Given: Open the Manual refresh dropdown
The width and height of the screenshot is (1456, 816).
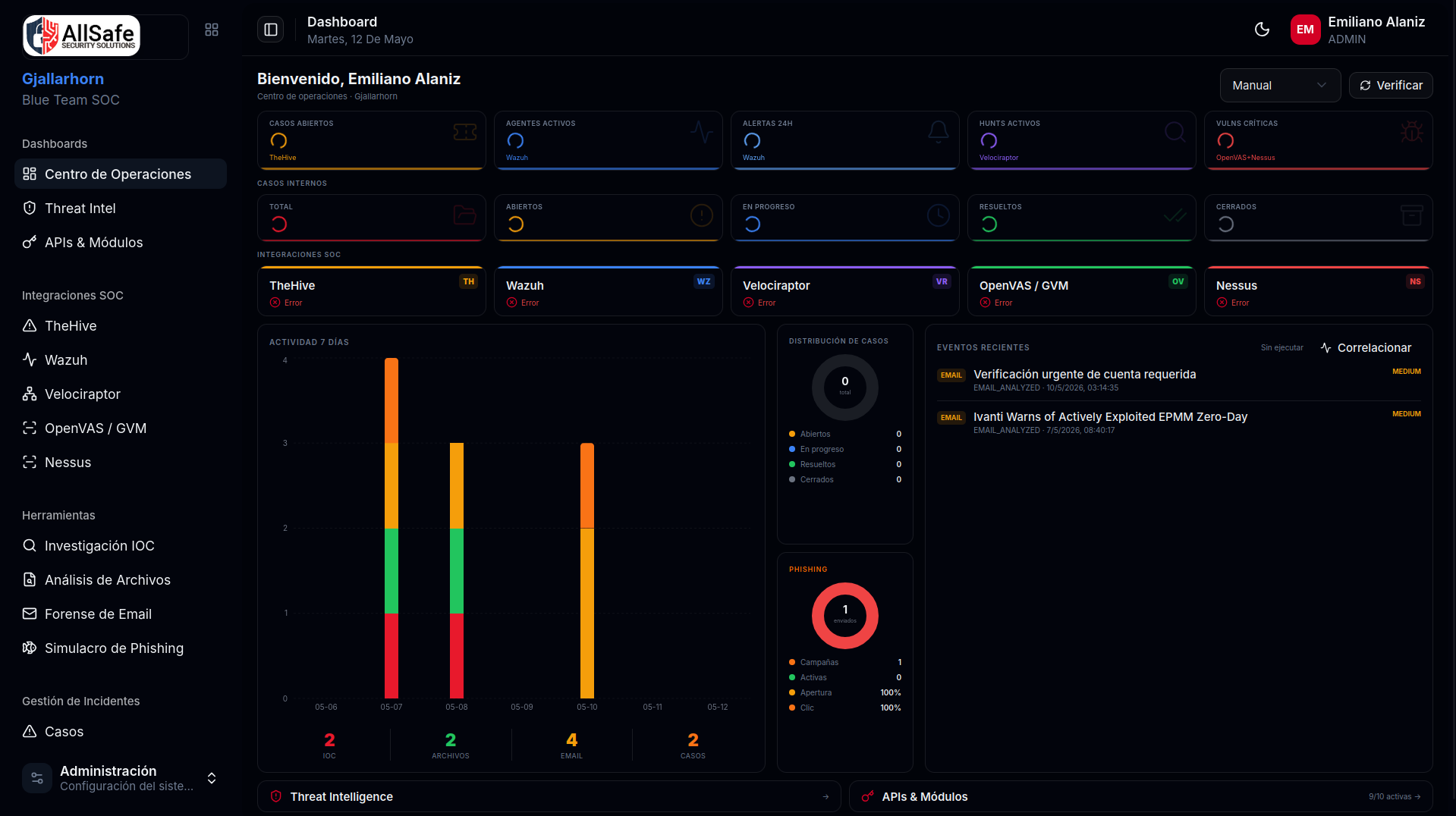Looking at the screenshot, I should pos(1280,86).
